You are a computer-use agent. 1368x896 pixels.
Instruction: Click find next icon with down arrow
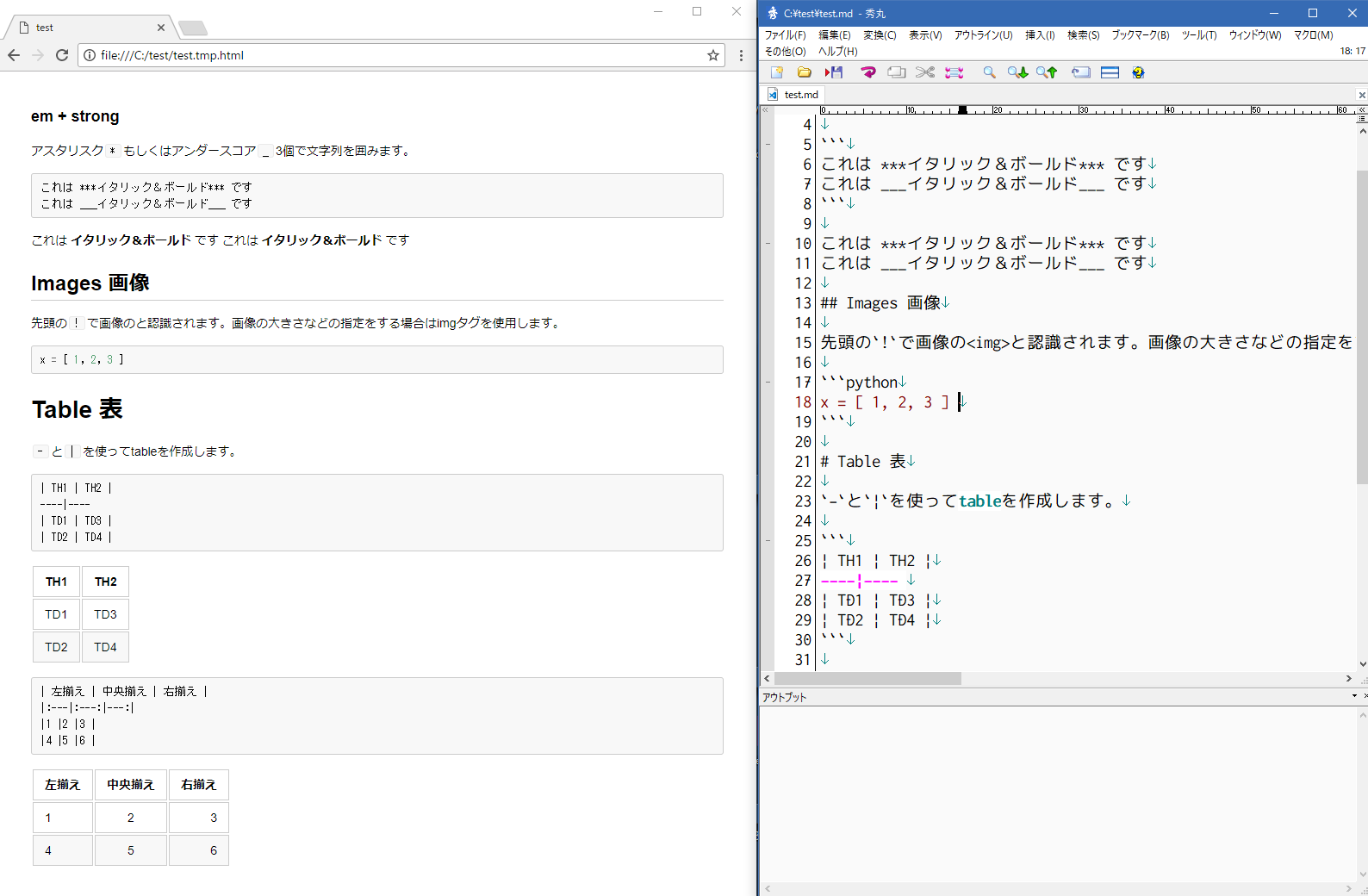1017,72
